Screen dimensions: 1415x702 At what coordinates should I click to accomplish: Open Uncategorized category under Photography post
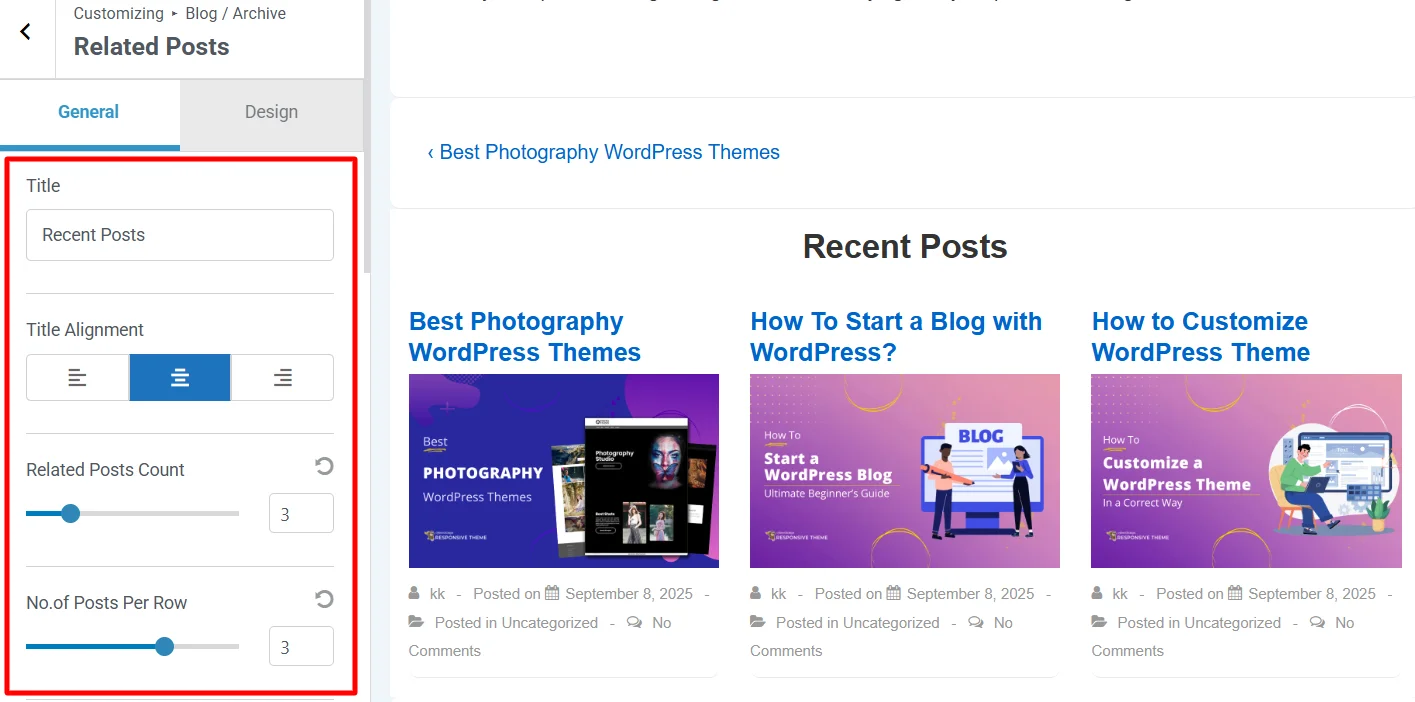550,623
